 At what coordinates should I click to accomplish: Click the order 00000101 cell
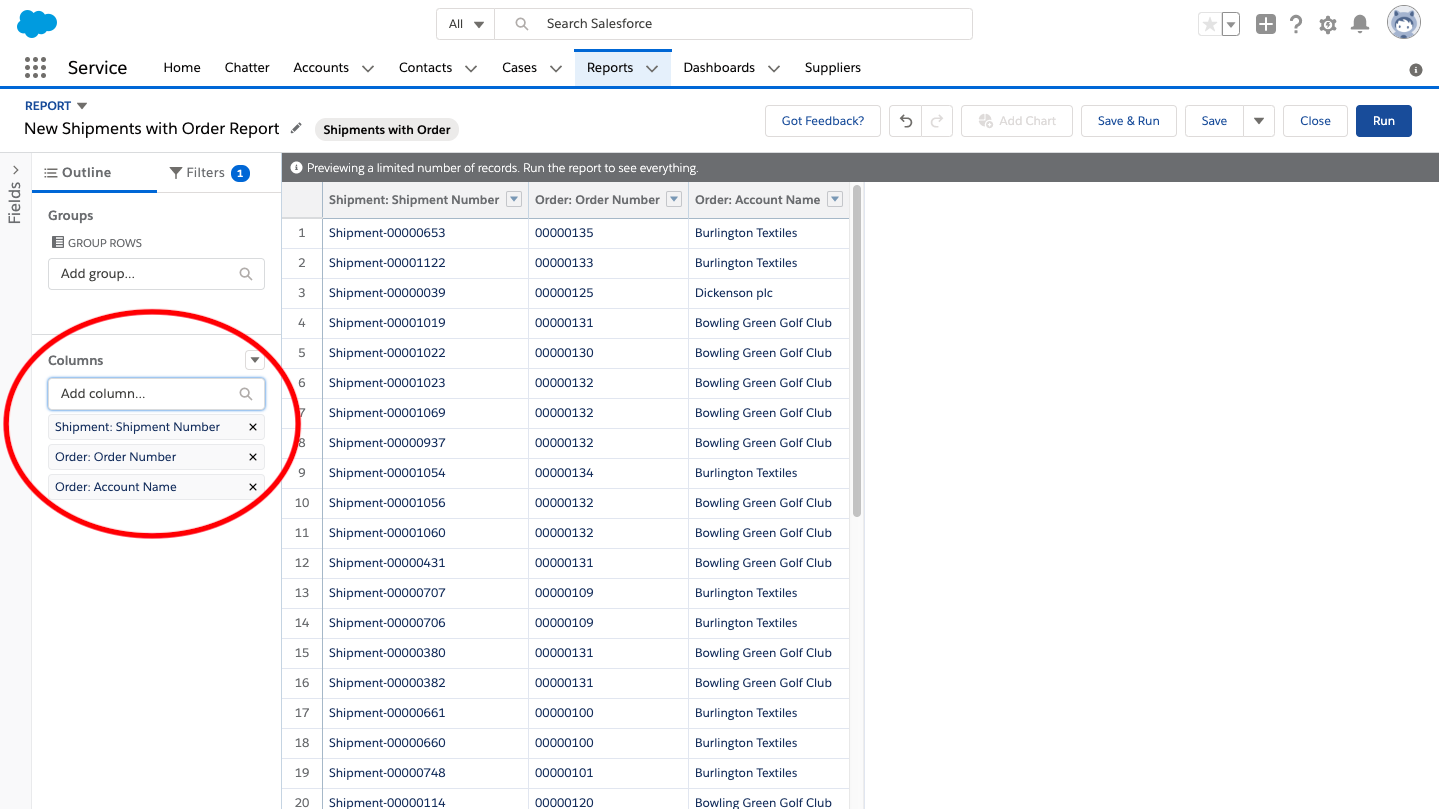click(609, 773)
